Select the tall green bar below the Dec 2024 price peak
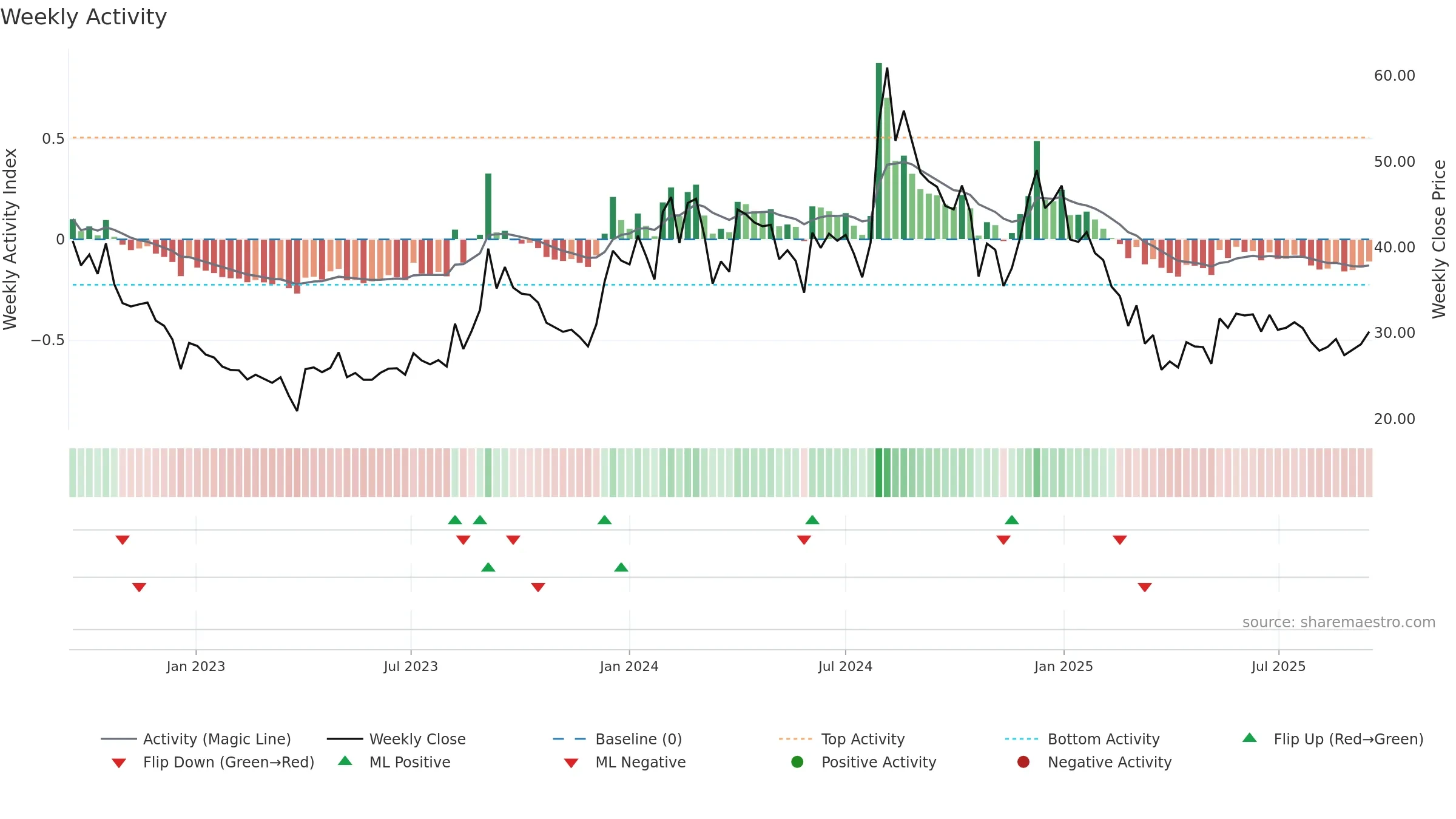1456x819 pixels. coord(1037,190)
